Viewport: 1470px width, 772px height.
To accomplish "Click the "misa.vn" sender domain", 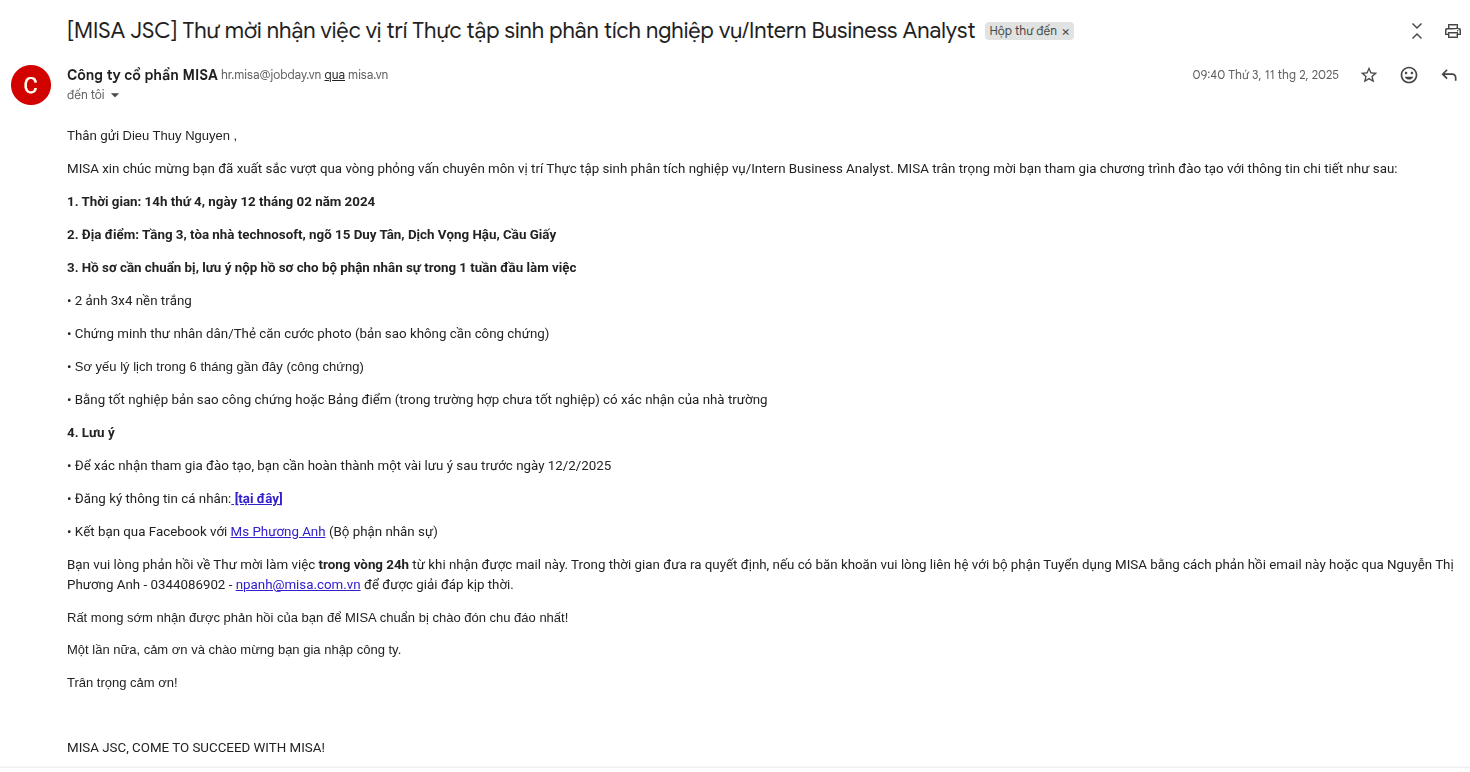I will pos(368,75).
